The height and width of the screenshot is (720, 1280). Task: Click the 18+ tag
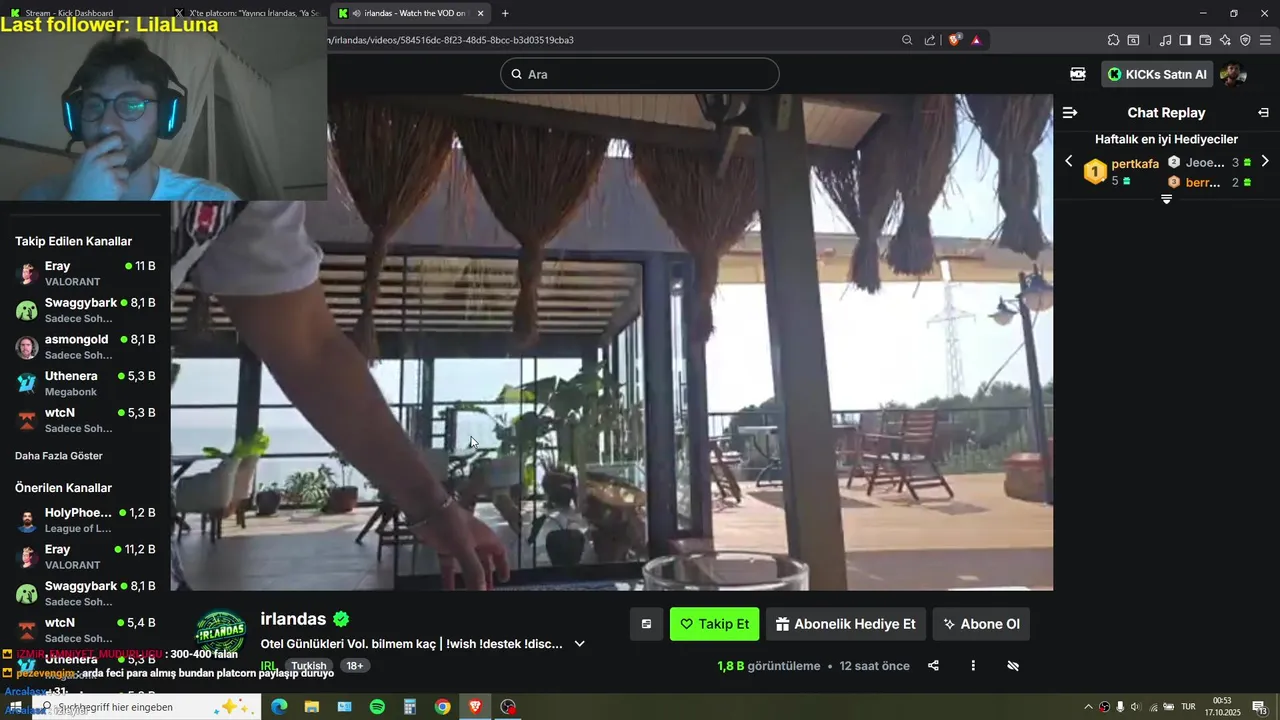pyautogui.click(x=355, y=666)
